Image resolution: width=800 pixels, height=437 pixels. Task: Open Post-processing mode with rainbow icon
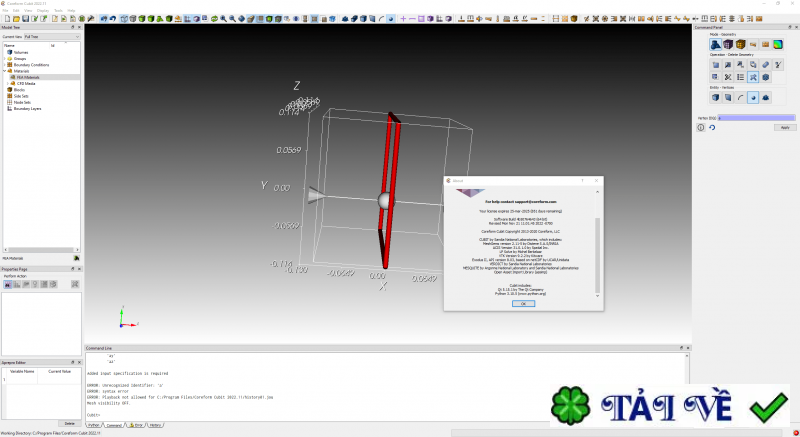[777, 44]
